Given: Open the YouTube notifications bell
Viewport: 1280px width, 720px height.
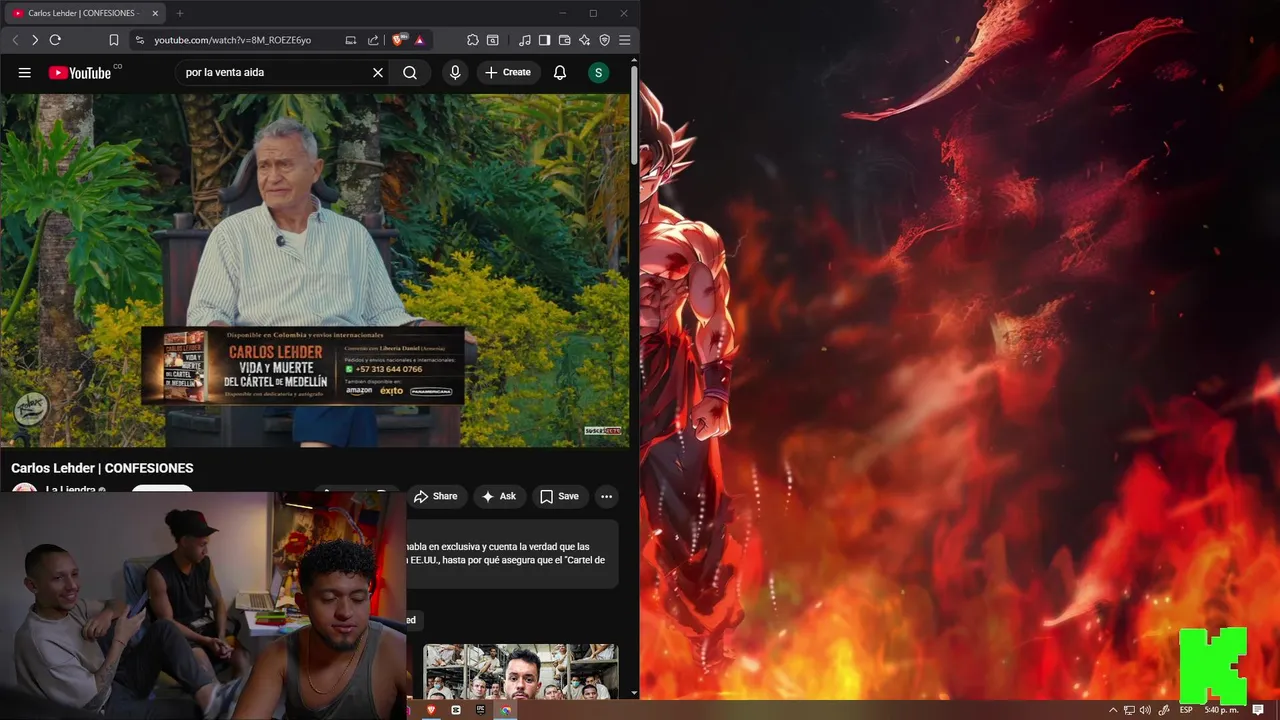Looking at the screenshot, I should (560, 72).
